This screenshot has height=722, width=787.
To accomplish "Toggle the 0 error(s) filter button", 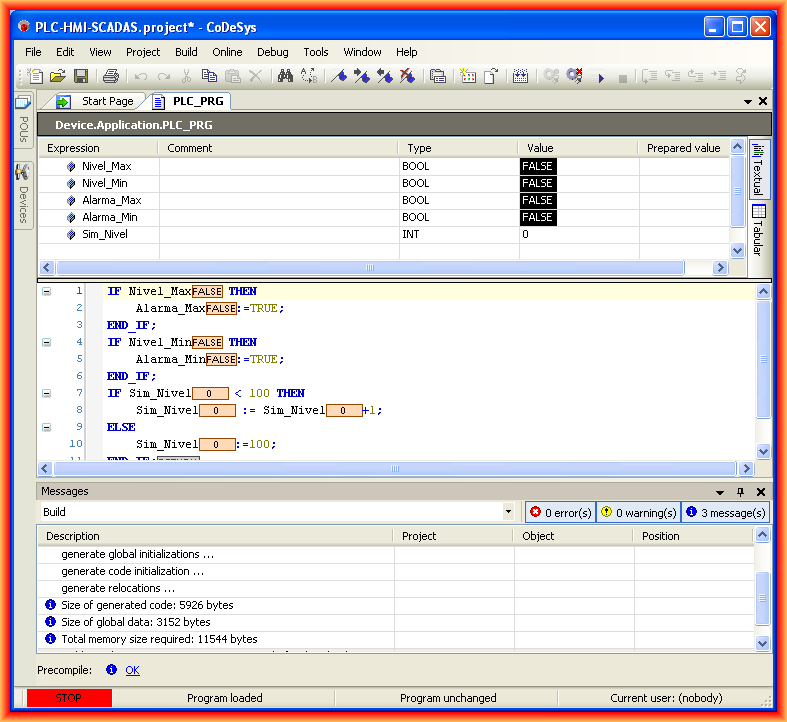I will coord(560,513).
